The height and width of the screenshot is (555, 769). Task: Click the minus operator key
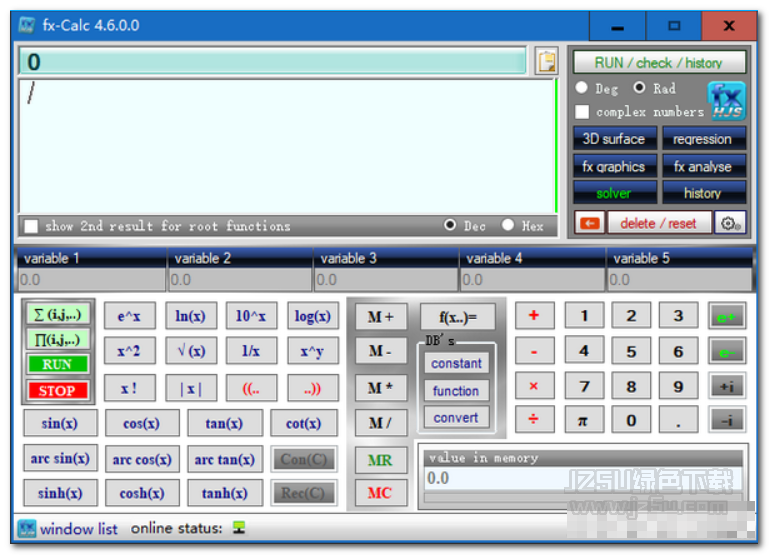(x=534, y=351)
